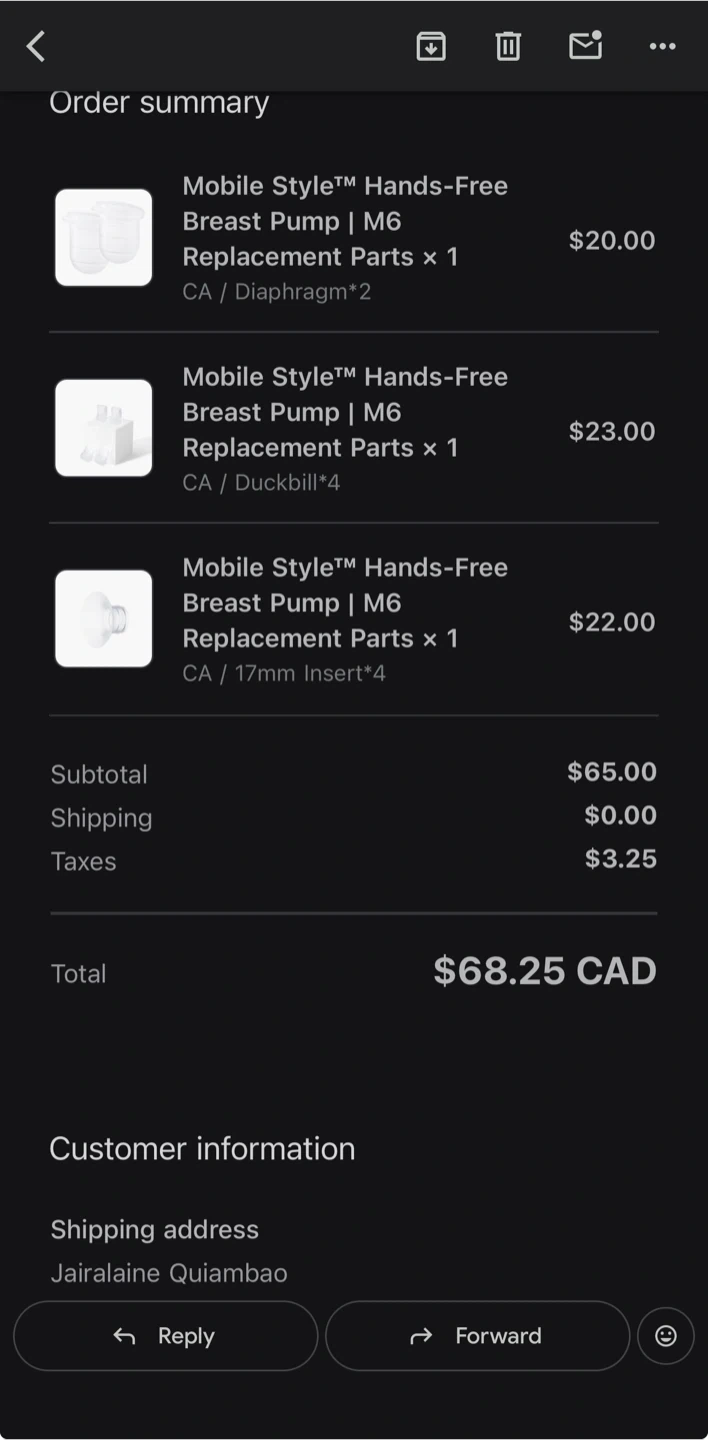Tap the Diaphragm product thumbnail
This screenshot has height=1440, width=708.
point(104,238)
